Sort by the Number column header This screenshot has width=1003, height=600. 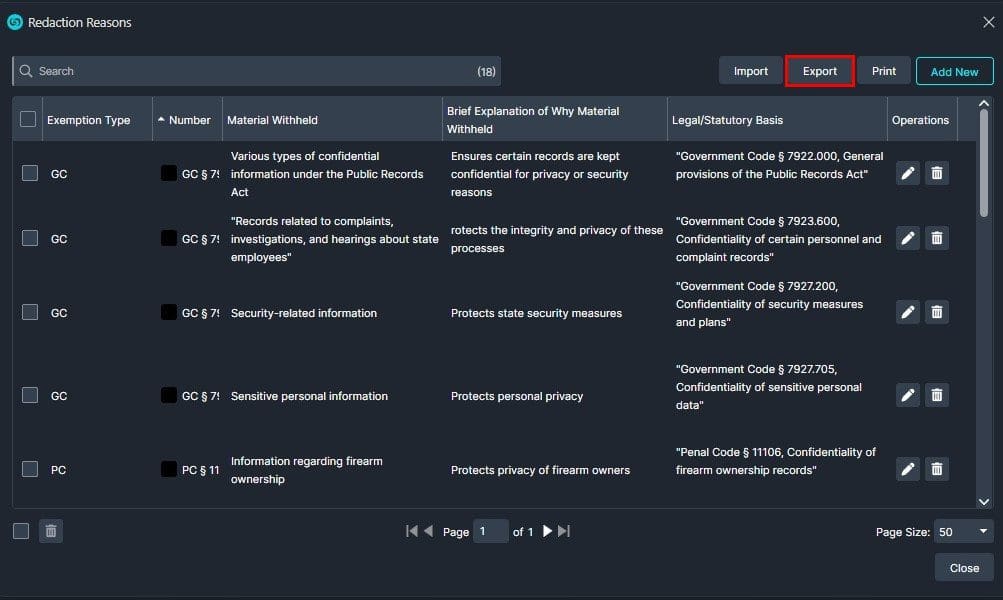(189, 120)
